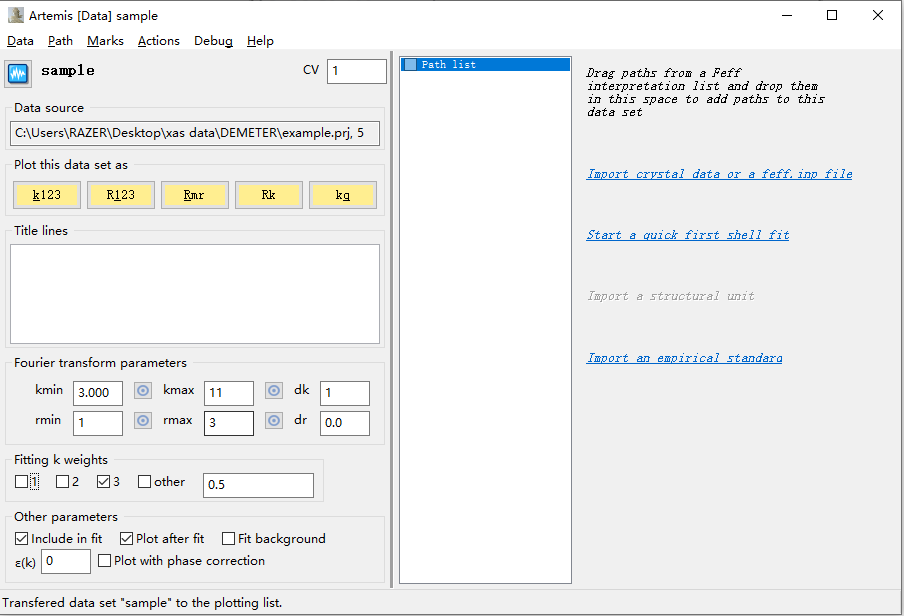Click the rmax pluck target icon

[x=274, y=420]
